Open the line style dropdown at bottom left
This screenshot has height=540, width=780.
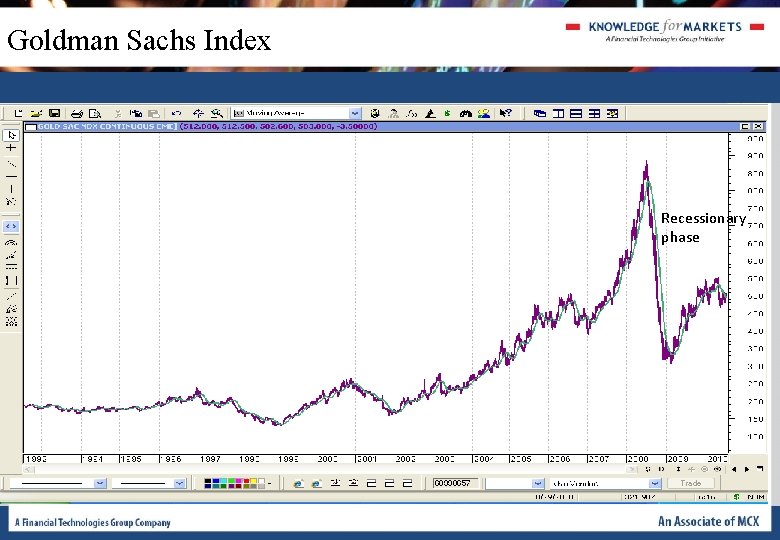click(x=58, y=483)
